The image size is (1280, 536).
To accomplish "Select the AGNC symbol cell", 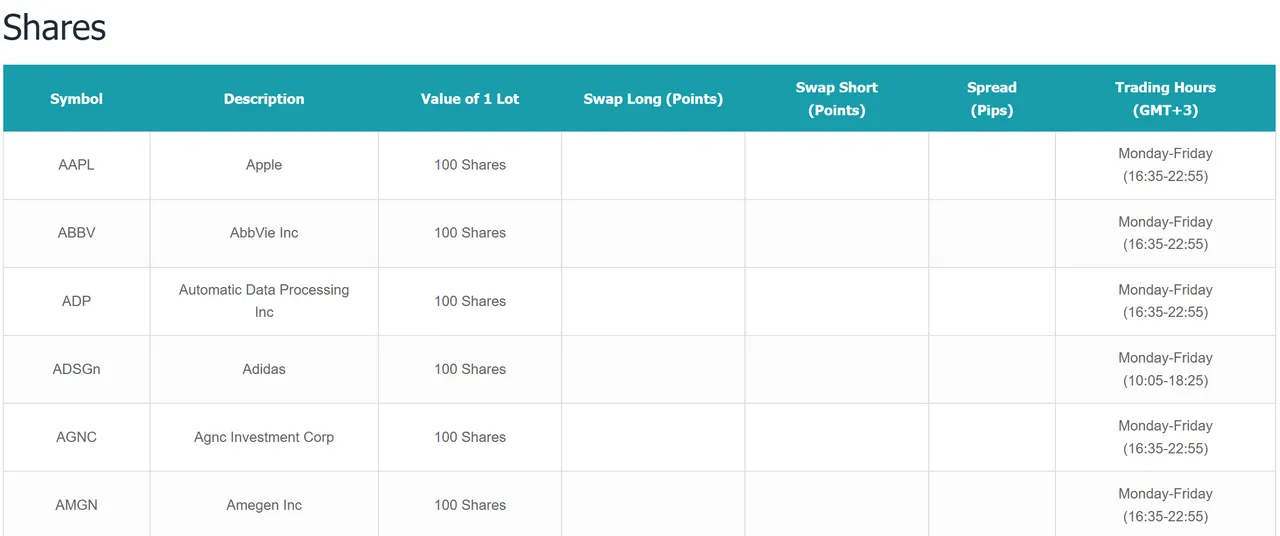I will pyautogui.click(x=76, y=437).
